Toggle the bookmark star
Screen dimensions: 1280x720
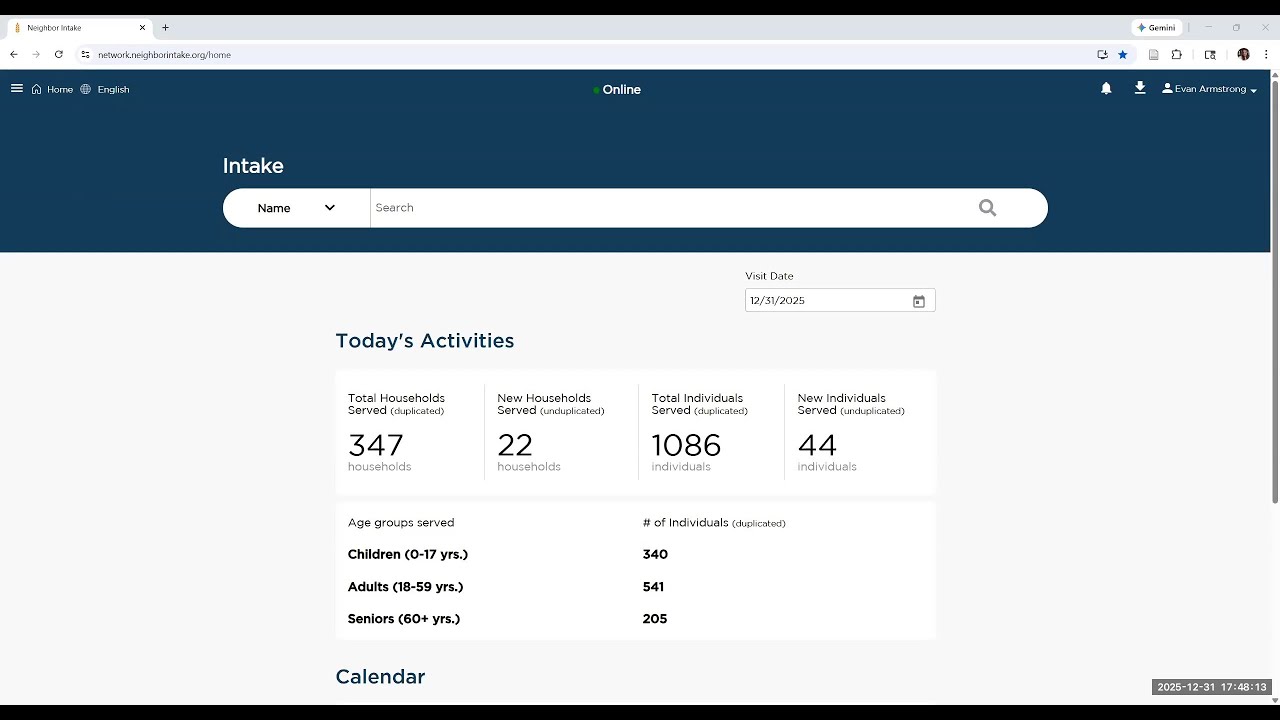tap(1123, 55)
